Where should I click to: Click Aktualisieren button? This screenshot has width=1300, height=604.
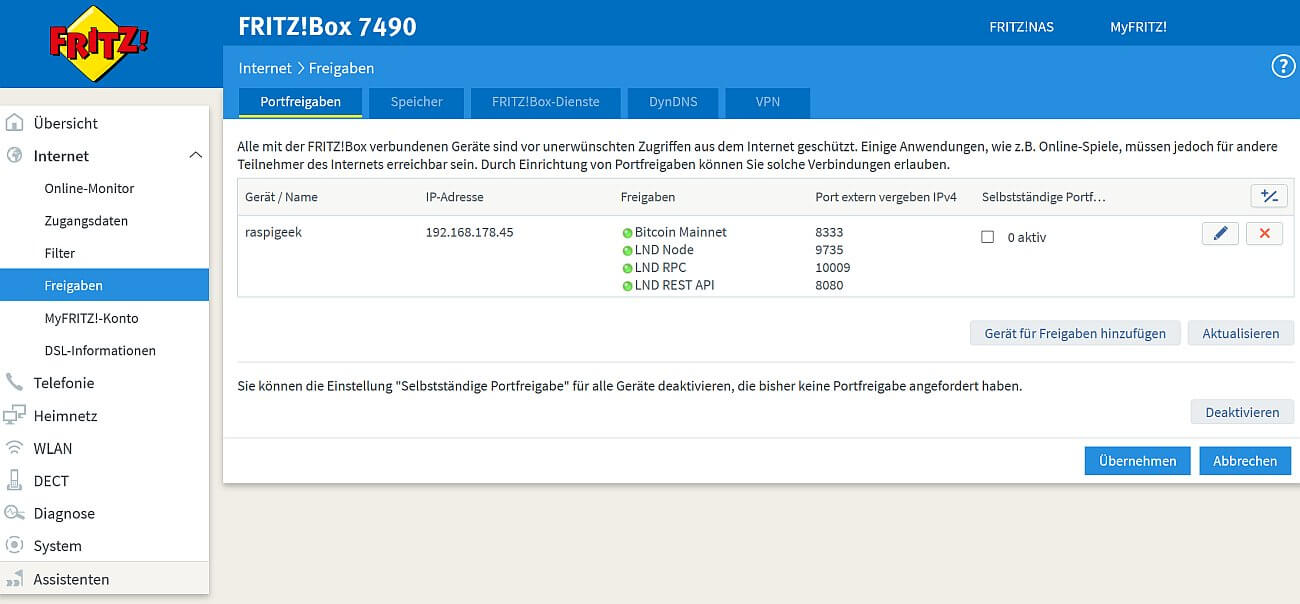pos(1241,333)
